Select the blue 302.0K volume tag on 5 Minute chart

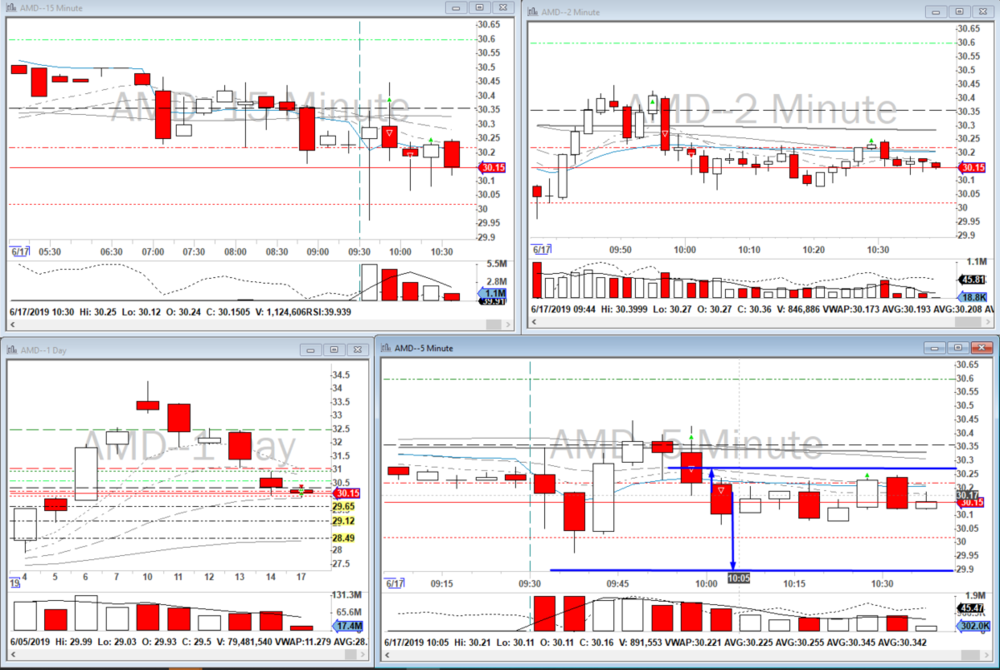point(967,626)
